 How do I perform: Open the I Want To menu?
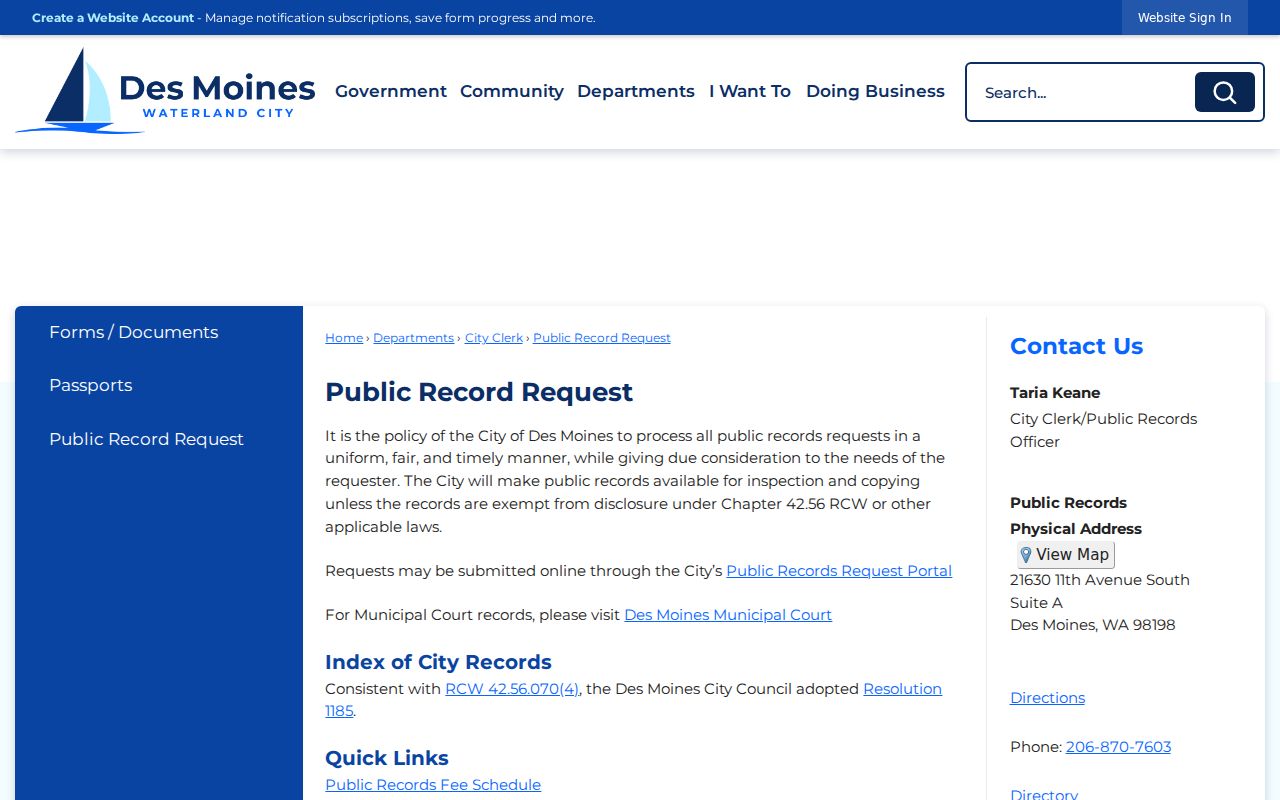750,91
